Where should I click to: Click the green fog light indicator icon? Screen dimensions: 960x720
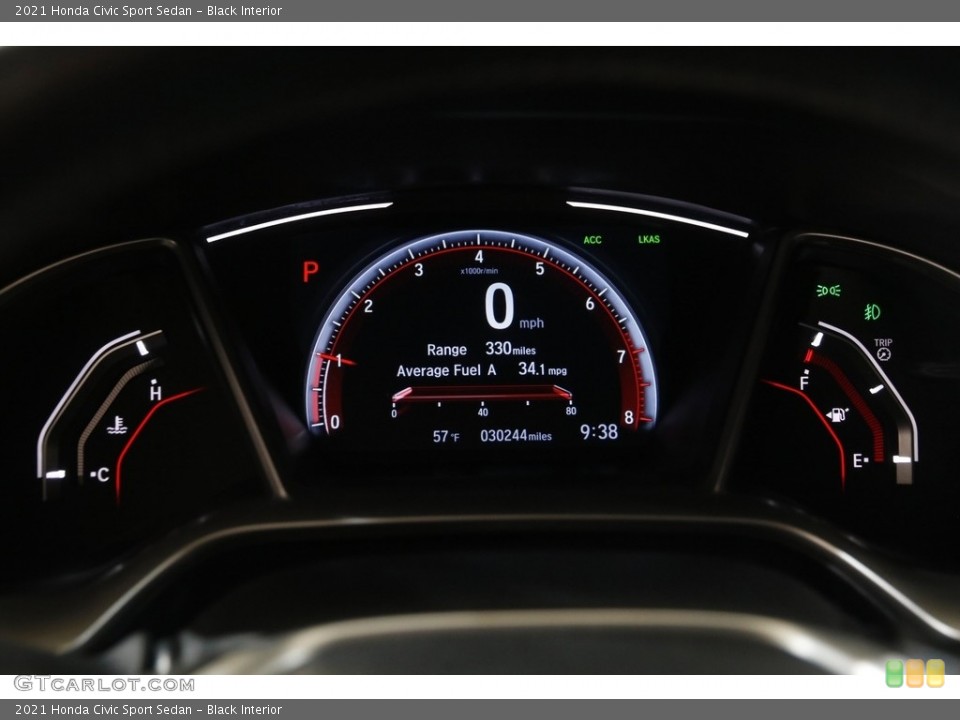pyautogui.click(x=872, y=312)
